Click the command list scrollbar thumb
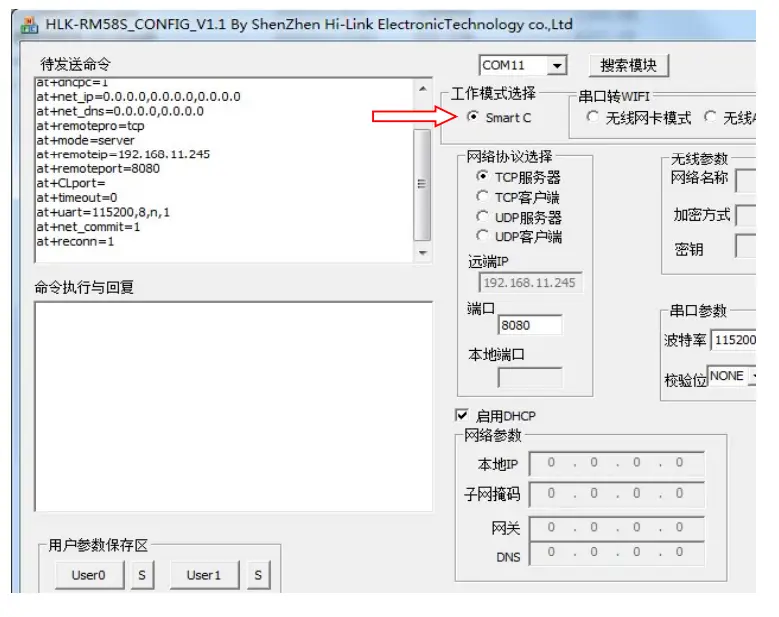The image size is (779, 617). tap(422, 184)
